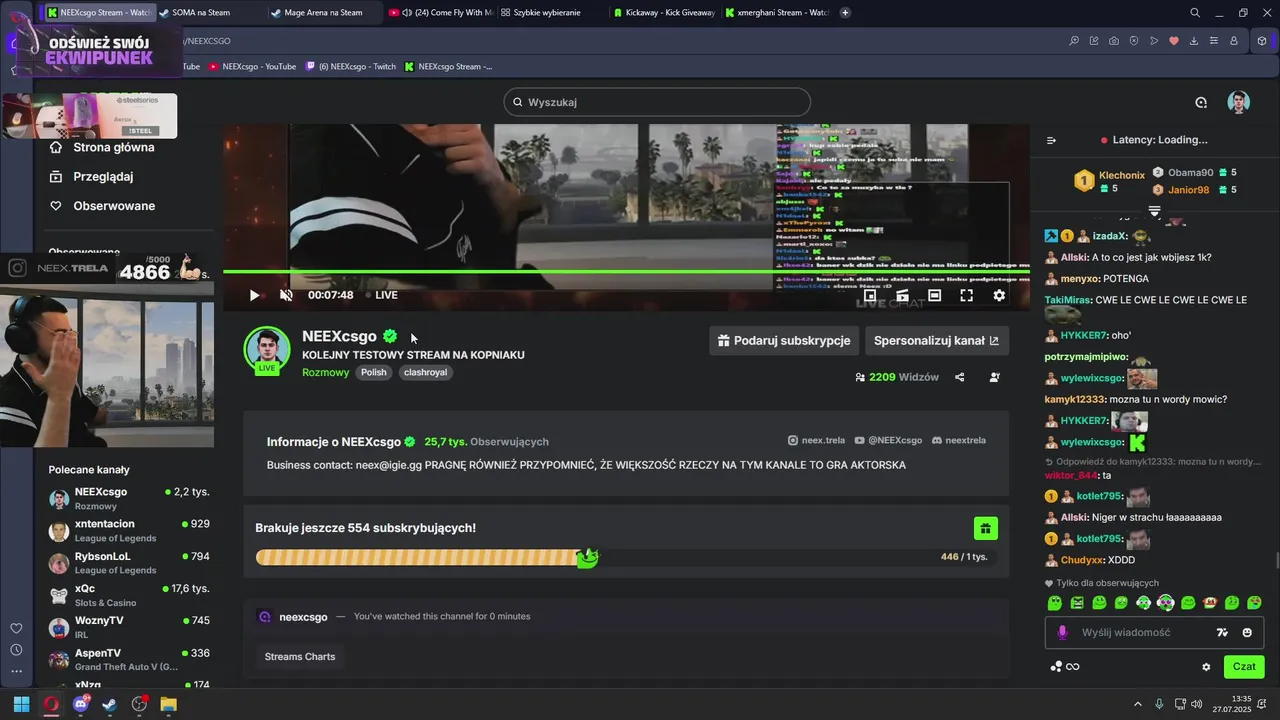Select the Polish tag

(x=374, y=372)
